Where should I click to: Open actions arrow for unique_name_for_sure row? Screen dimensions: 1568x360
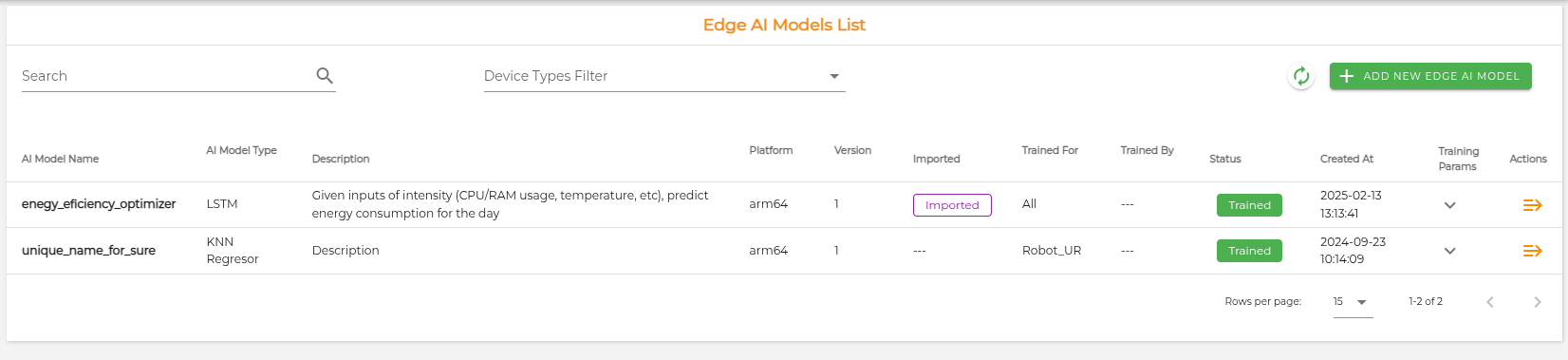click(1532, 251)
